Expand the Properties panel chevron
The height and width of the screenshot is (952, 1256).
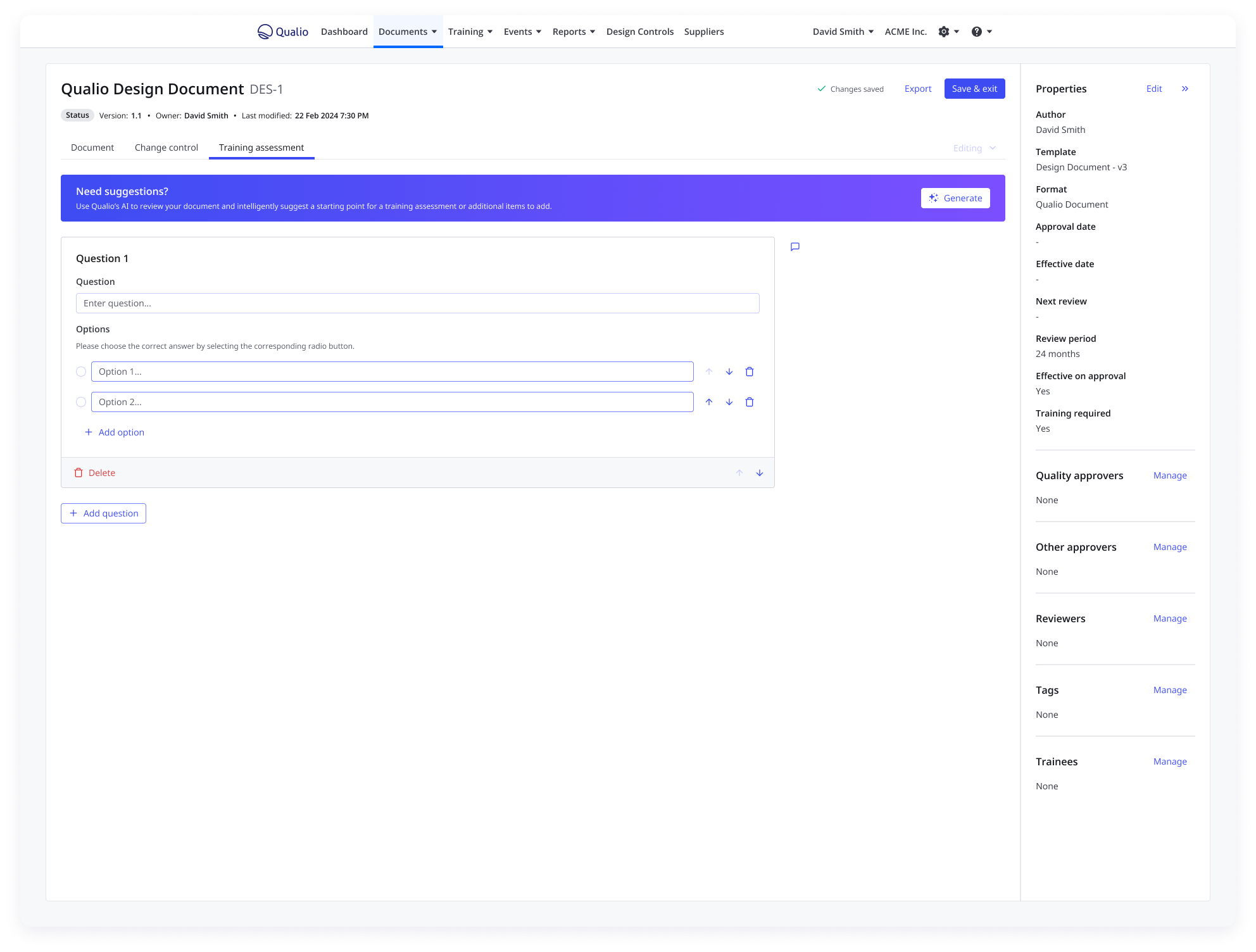1185,89
